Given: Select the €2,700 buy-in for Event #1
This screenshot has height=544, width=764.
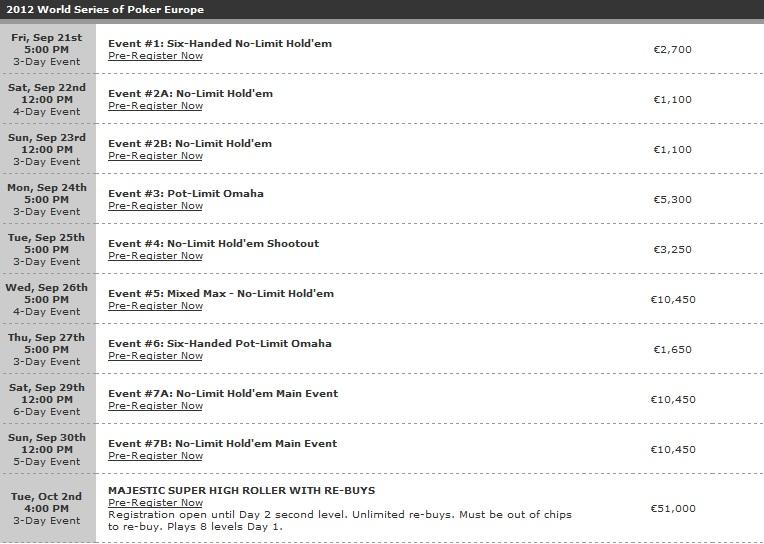Looking at the screenshot, I should pos(672,49).
